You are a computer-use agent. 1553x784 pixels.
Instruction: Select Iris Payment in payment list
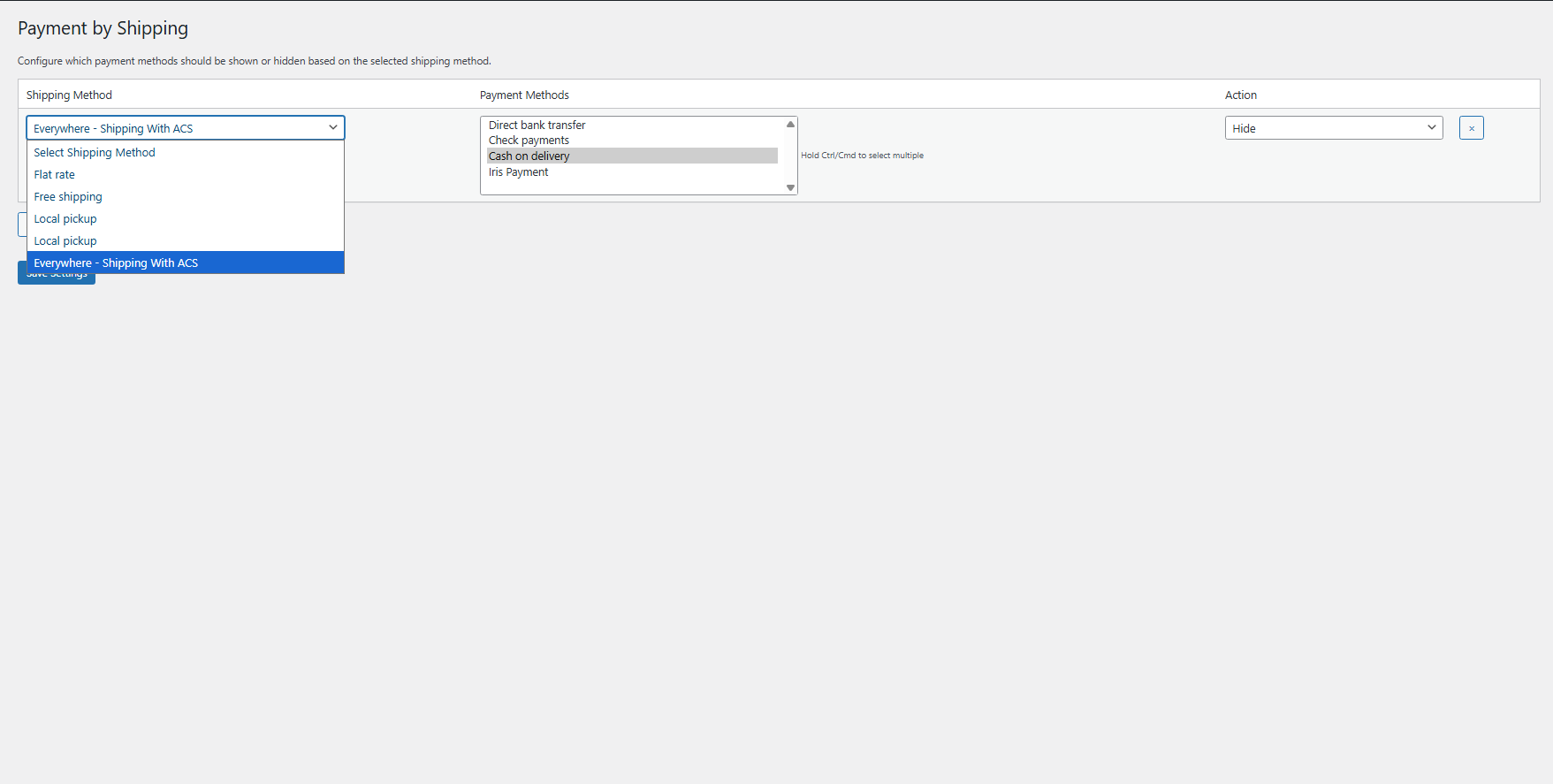pos(518,172)
